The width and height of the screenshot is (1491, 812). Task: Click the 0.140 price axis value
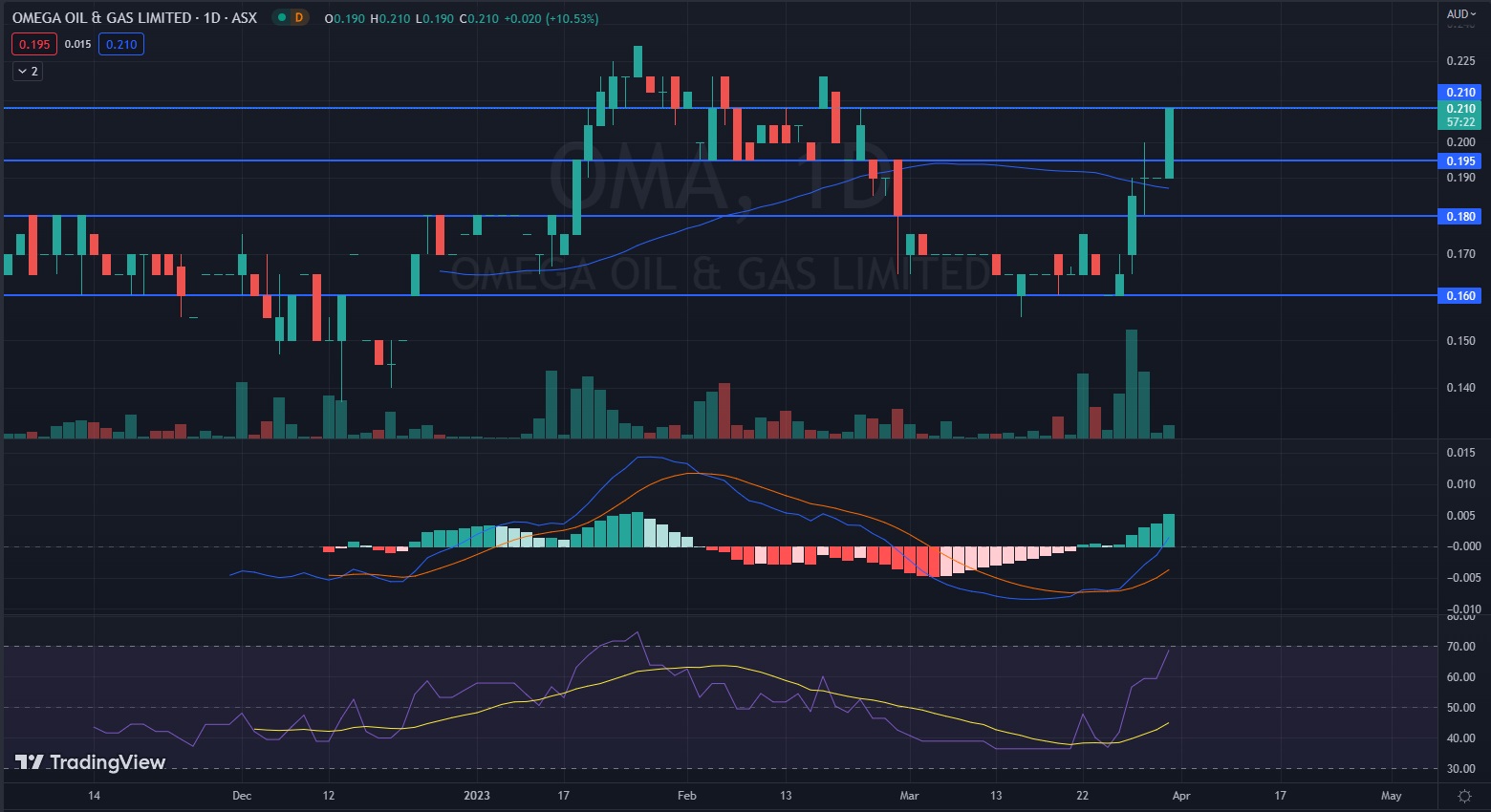pos(1460,388)
